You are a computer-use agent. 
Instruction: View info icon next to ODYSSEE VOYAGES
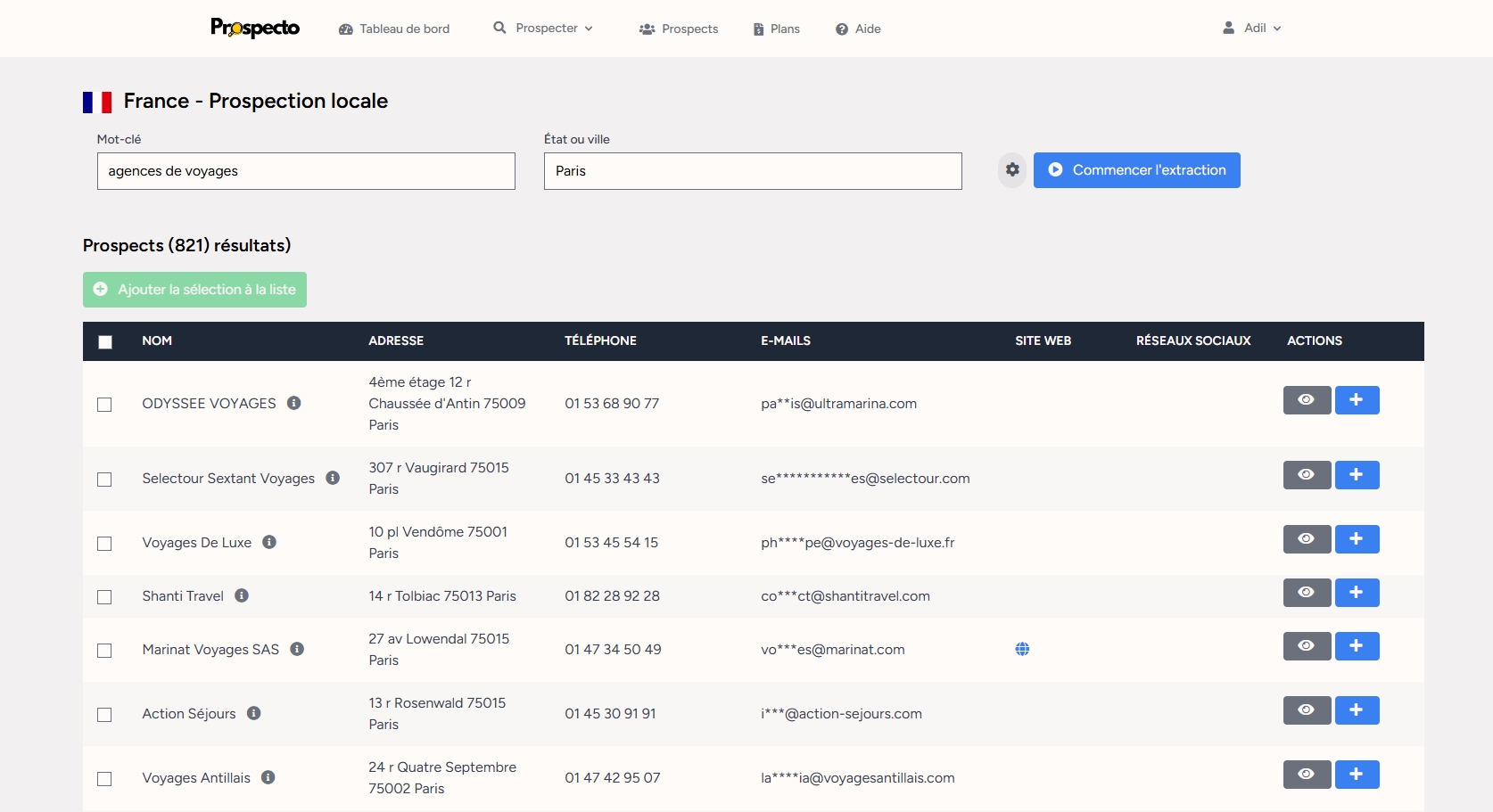click(294, 403)
